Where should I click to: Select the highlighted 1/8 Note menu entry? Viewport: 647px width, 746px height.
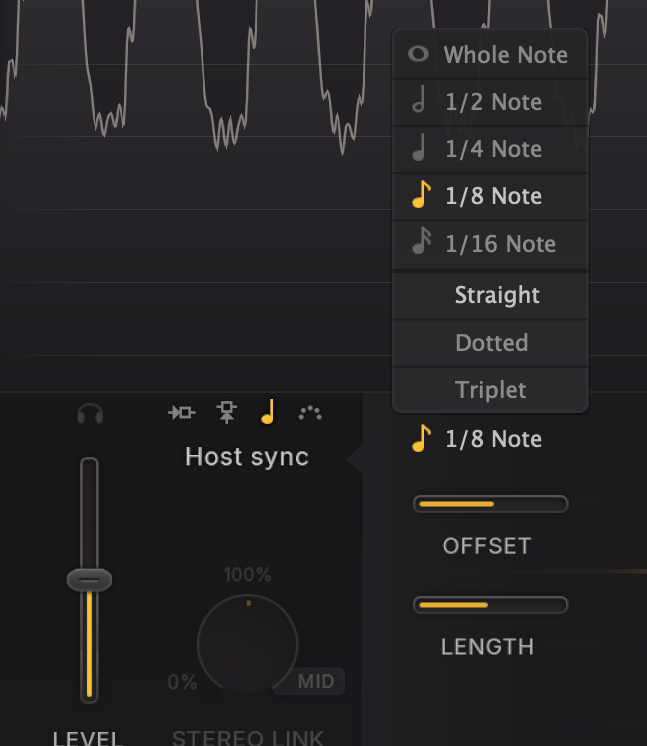490,196
